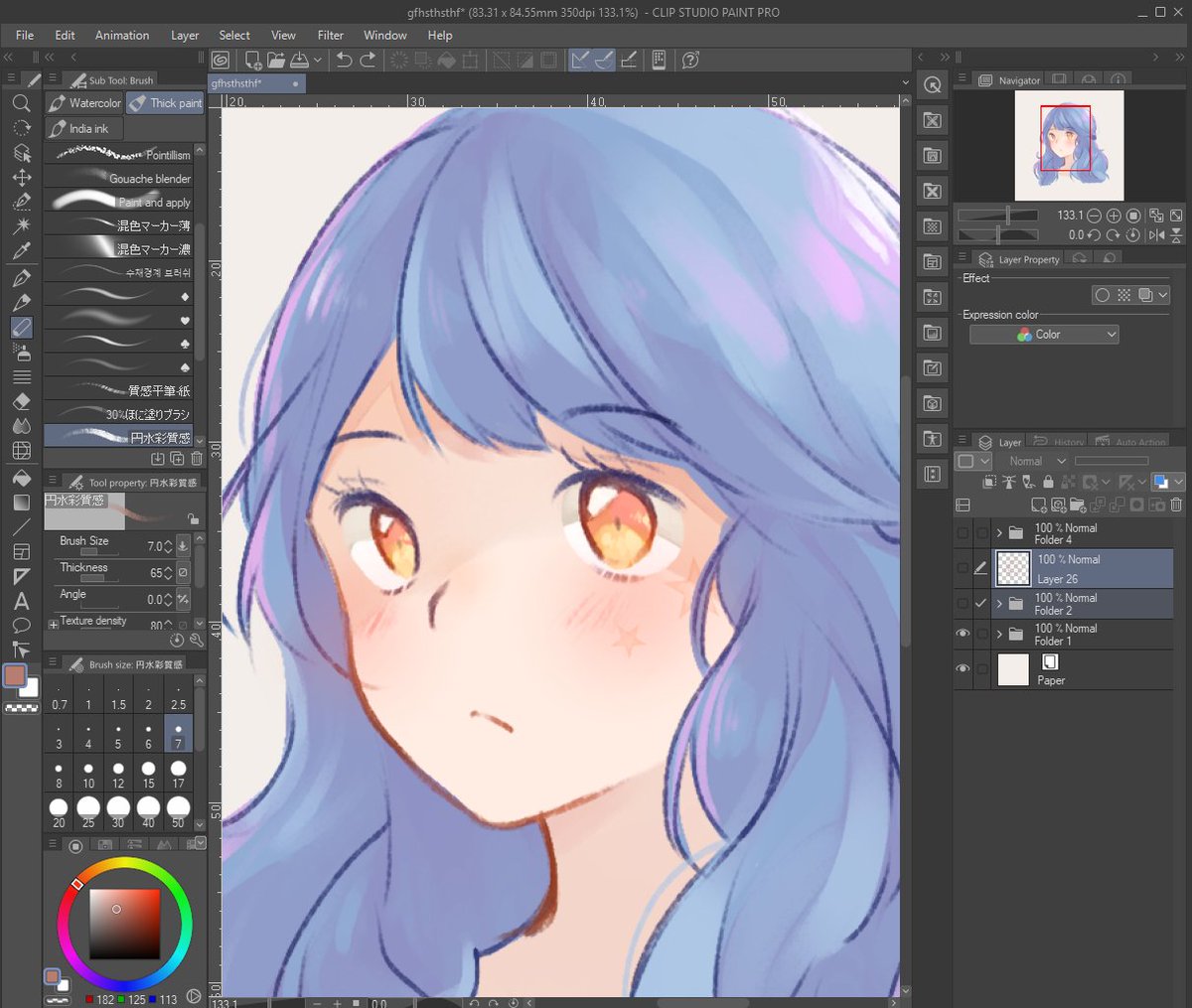Open layer color palette dropdown
Image resolution: width=1192 pixels, height=1008 pixels.
(971, 461)
